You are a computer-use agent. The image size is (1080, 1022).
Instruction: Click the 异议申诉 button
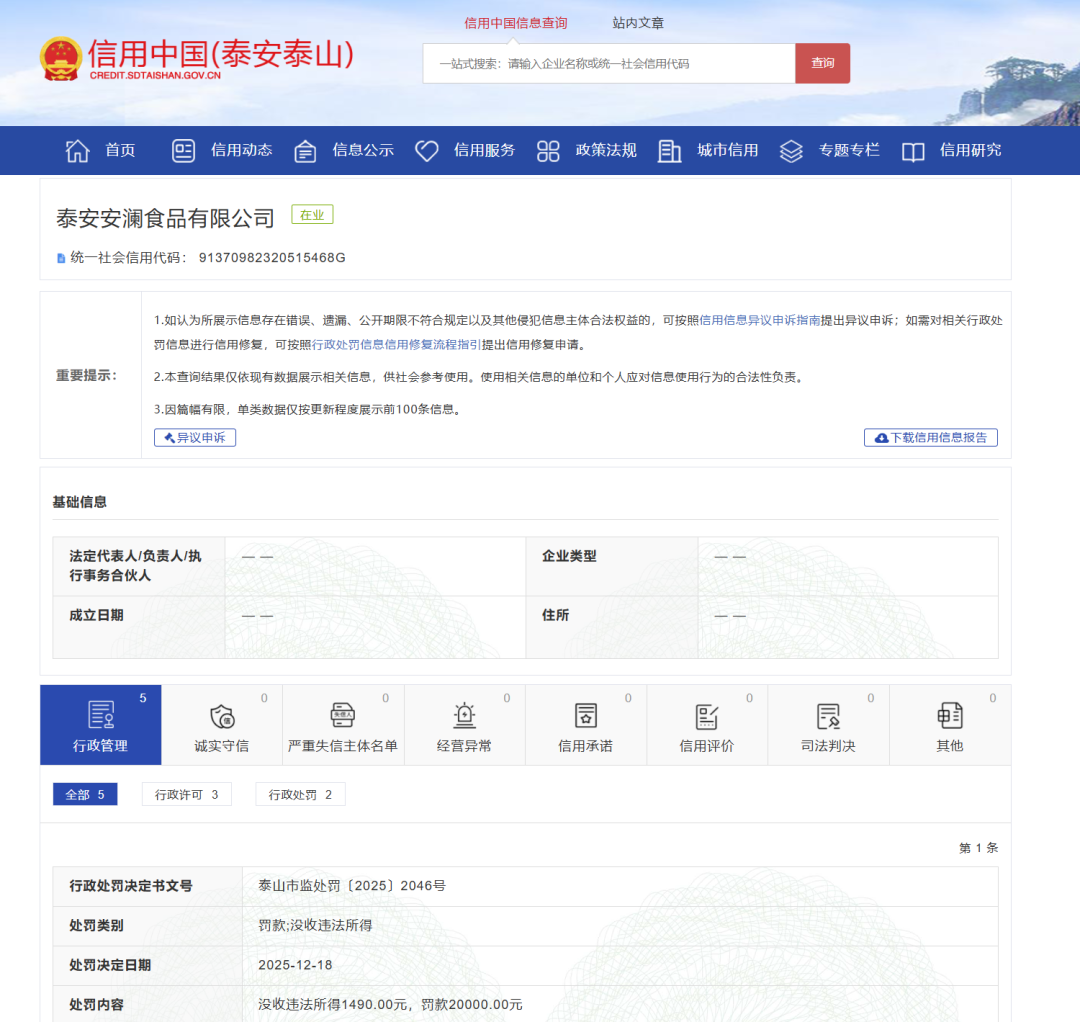[x=195, y=438]
